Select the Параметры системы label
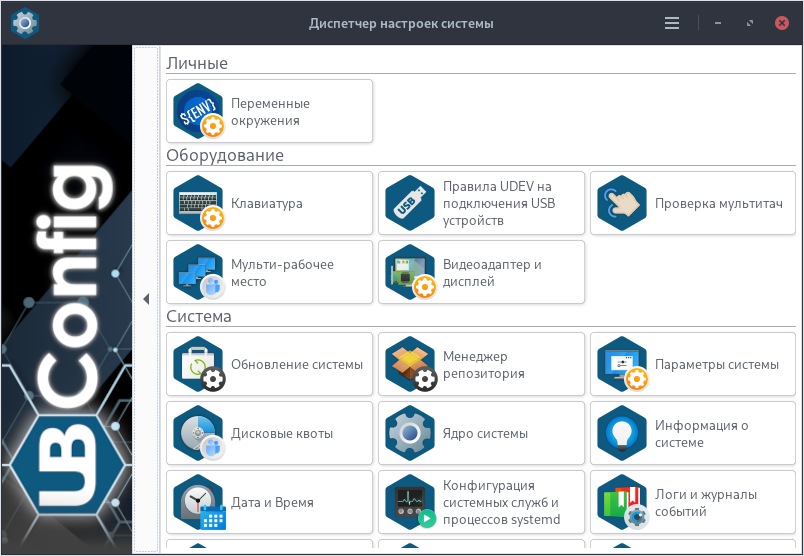The height and width of the screenshot is (556, 804). 717,364
